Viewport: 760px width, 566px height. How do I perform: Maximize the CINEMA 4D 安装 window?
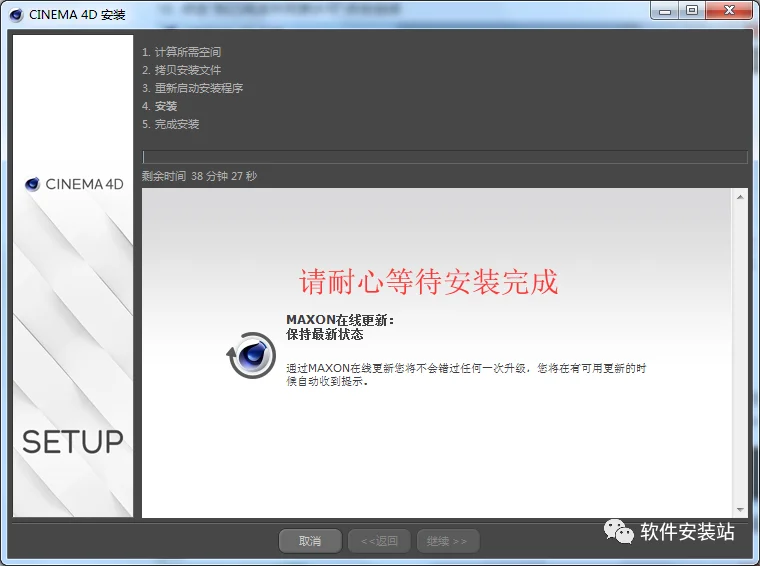[692, 11]
